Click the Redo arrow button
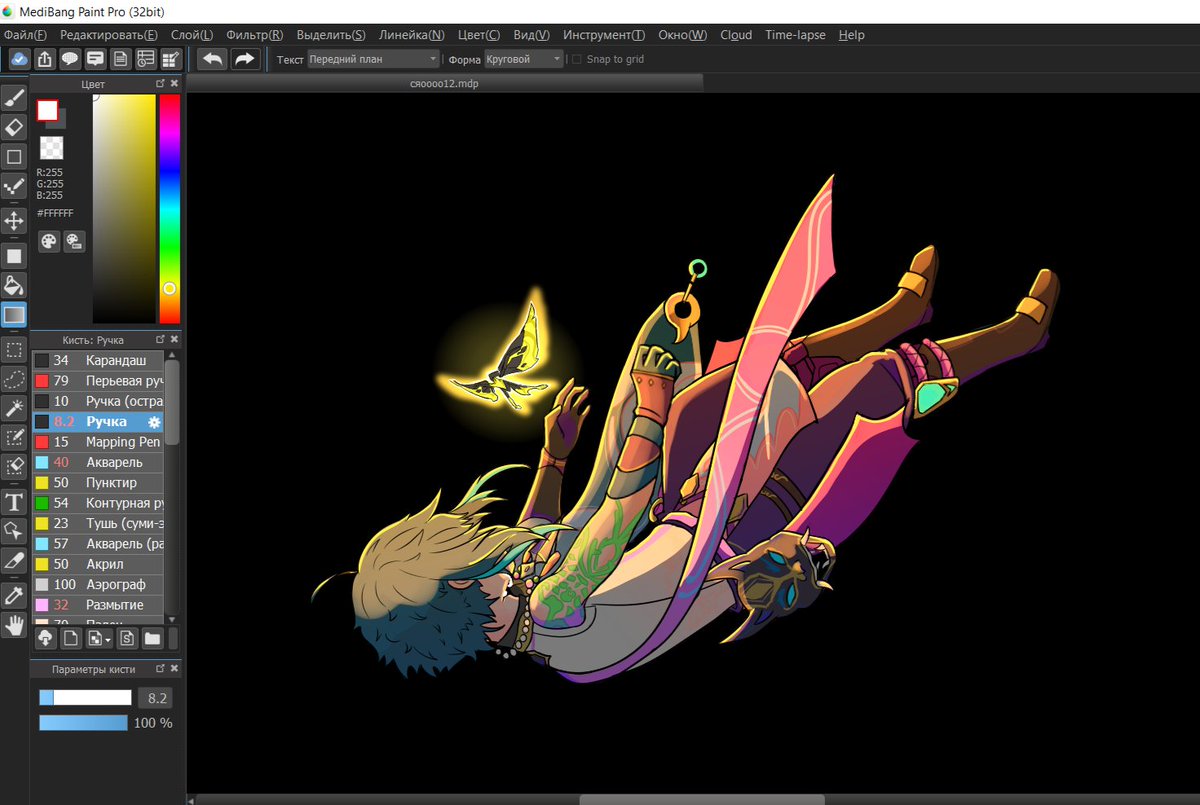The image size is (1200, 805). tap(244, 59)
